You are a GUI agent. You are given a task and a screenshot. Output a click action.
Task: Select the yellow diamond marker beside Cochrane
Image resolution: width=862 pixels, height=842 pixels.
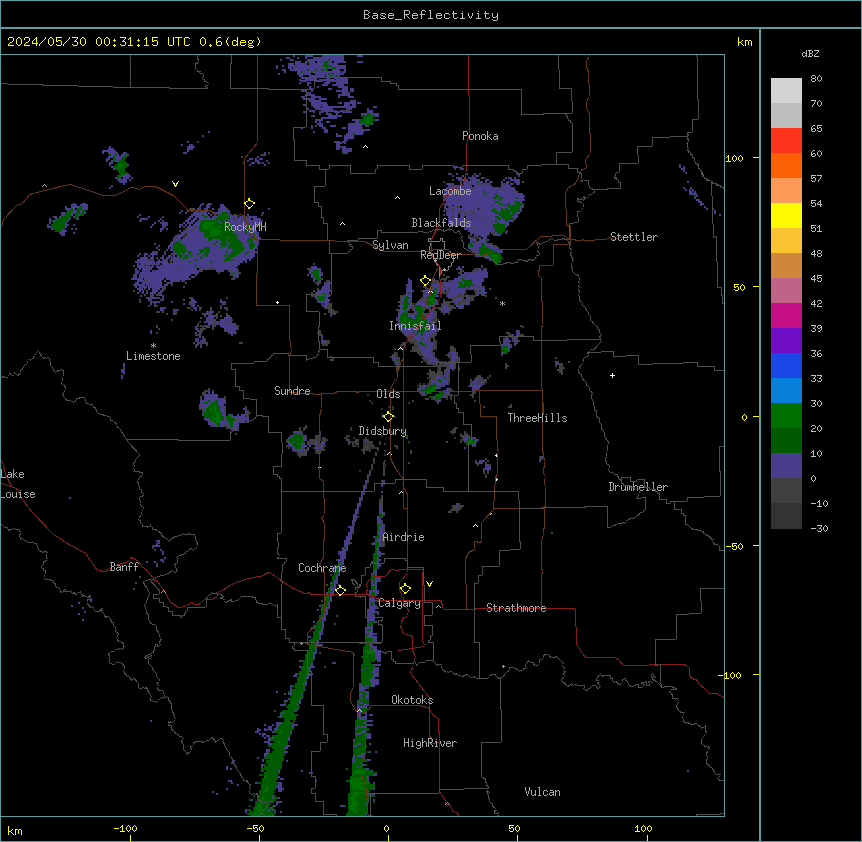340,590
